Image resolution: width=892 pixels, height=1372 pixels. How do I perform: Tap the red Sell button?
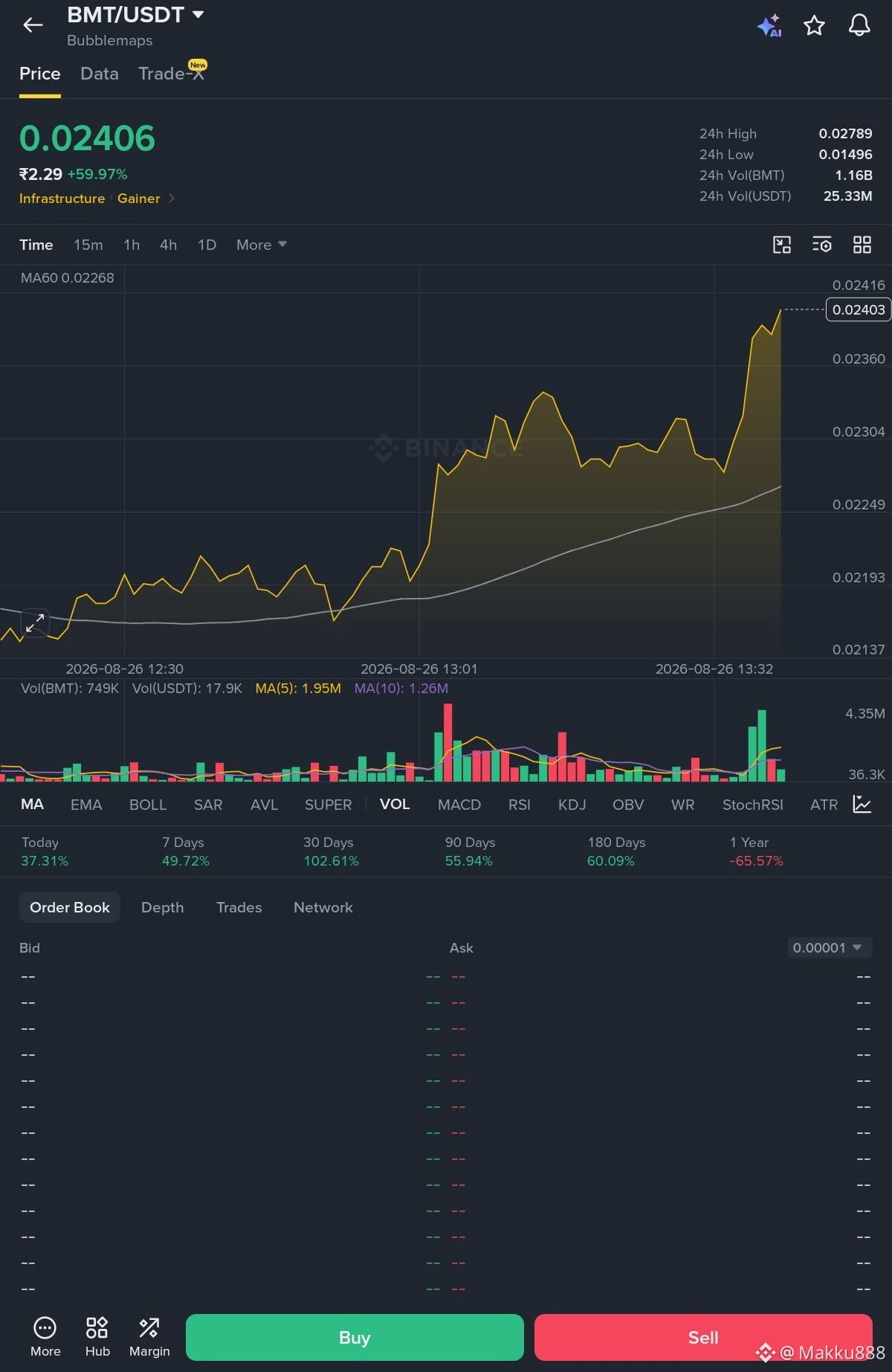(703, 1337)
